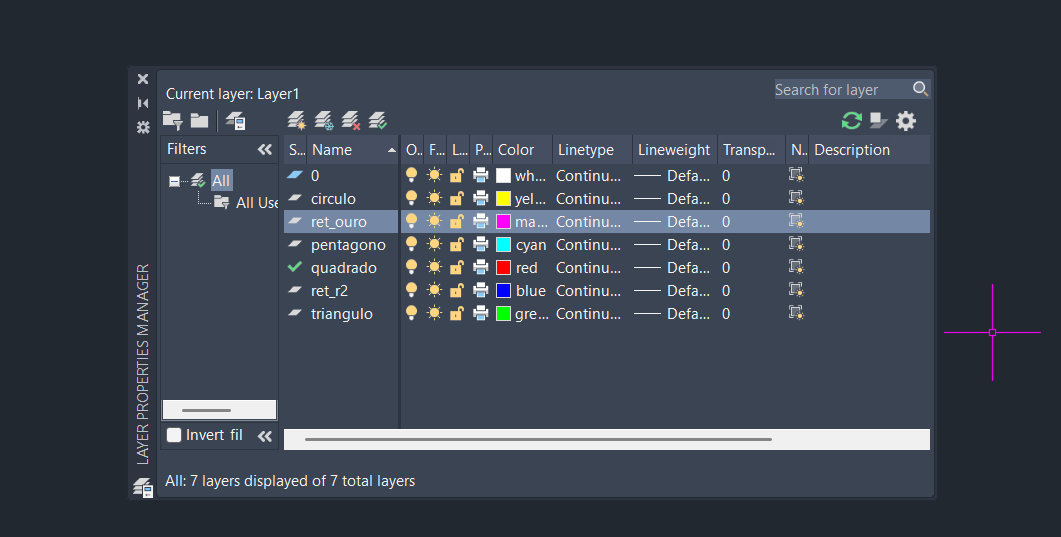This screenshot has height=537, width=1061.
Task: Click the New Layer icon
Action: (297, 121)
